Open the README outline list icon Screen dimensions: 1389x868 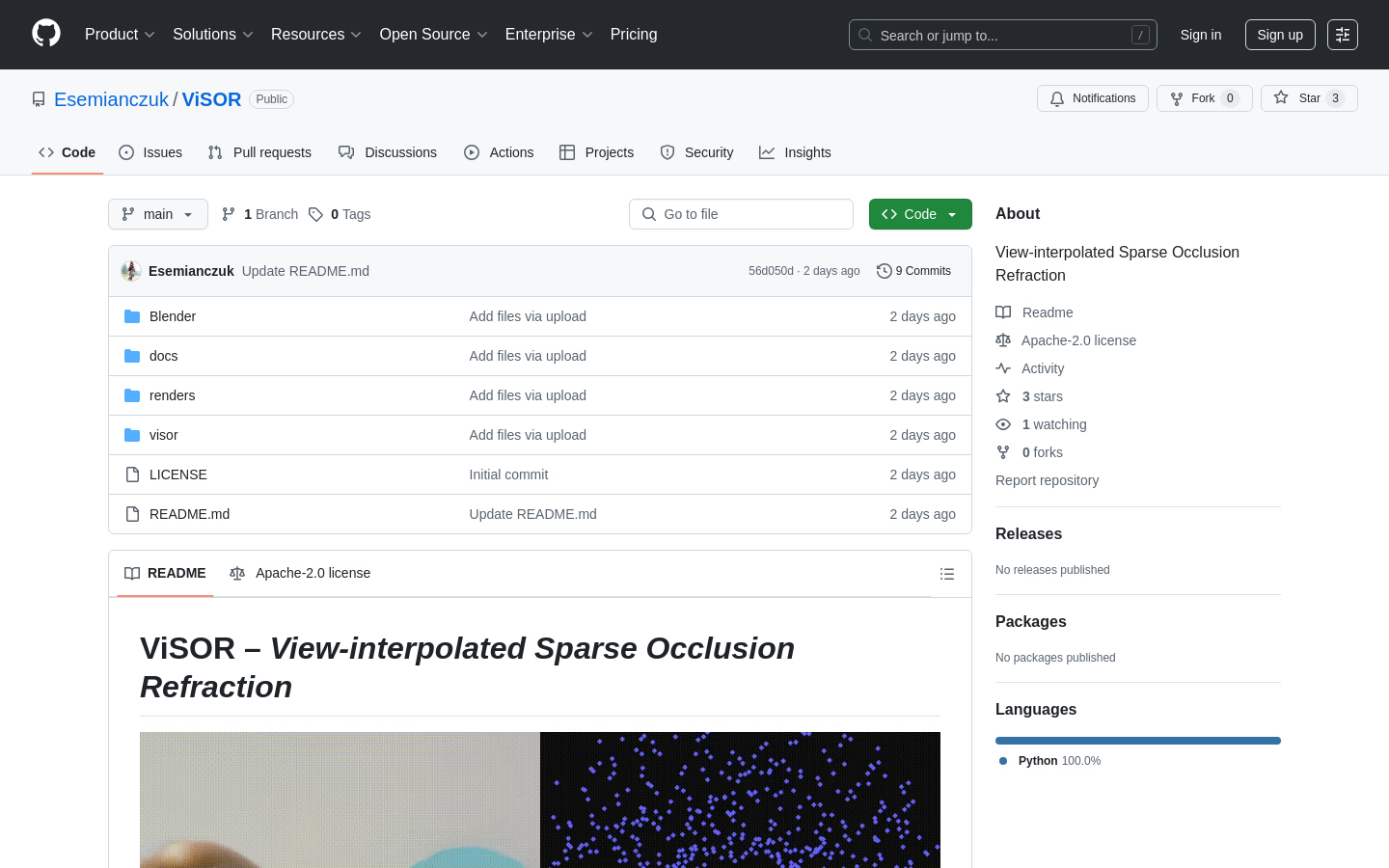[947, 574]
